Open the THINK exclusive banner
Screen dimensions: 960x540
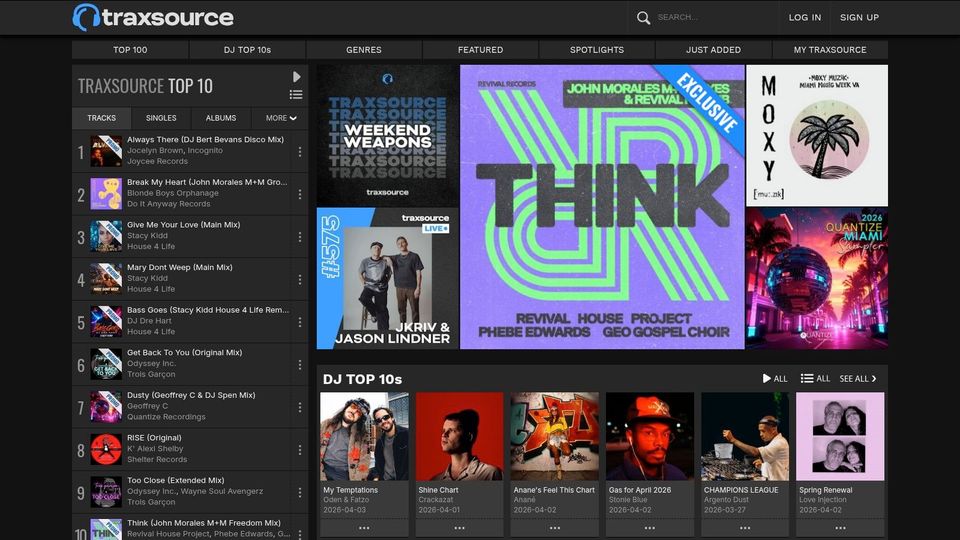(x=602, y=207)
